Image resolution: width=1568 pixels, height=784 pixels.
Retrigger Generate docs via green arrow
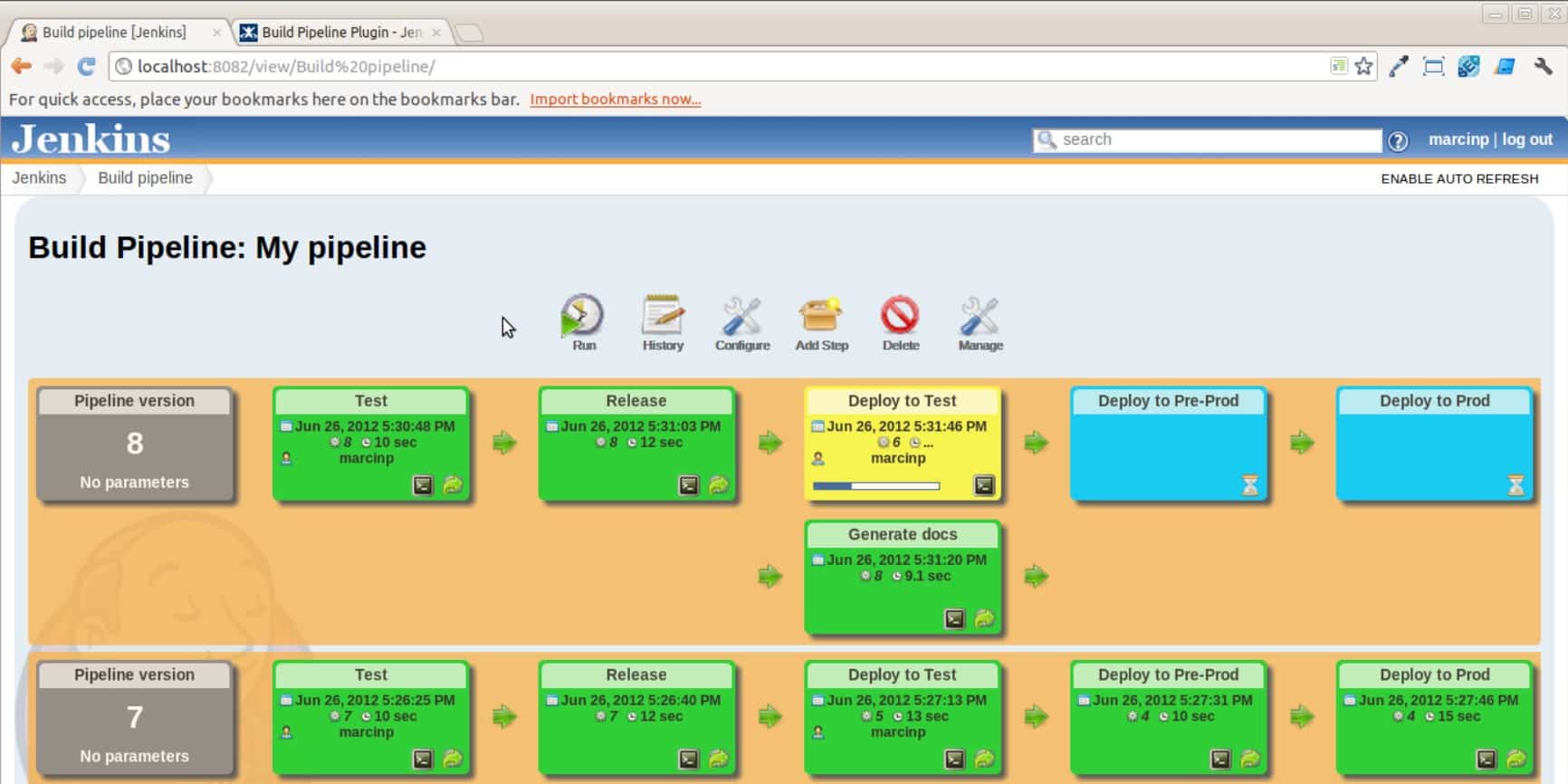point(985,618)
